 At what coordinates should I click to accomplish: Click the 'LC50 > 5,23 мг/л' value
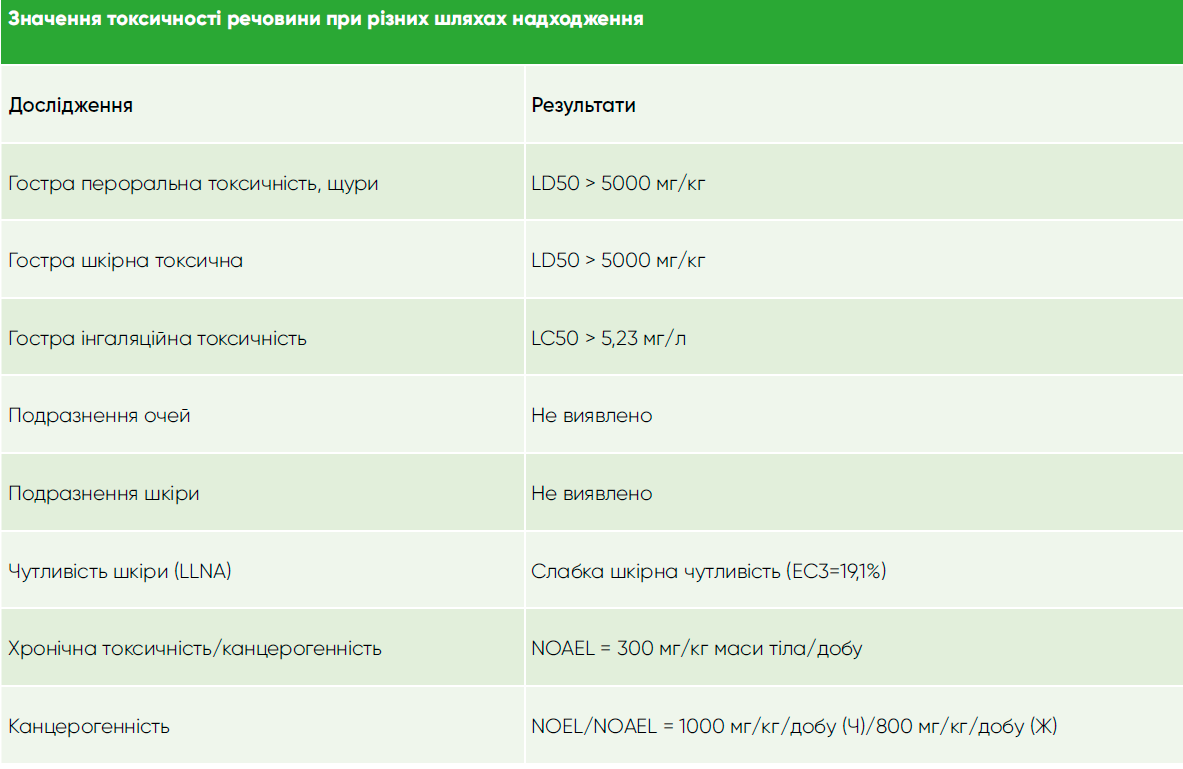point(609,338)
